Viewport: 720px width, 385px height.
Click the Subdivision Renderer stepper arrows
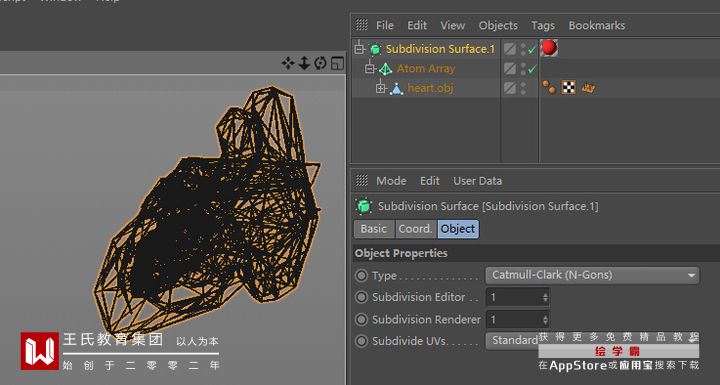click(545, 319)
